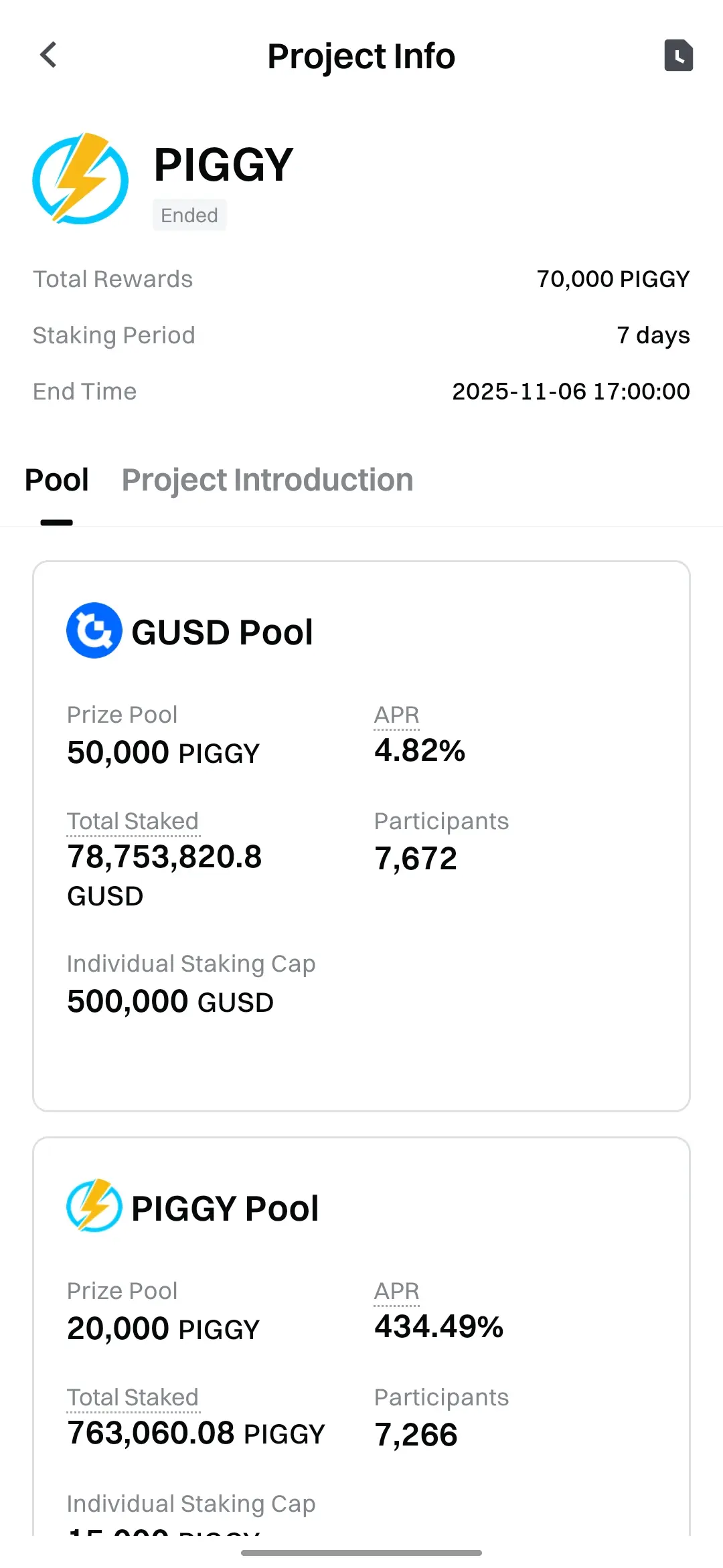Tap Total Staked label in GUSD Pool
The image size is (723, 1568).
[x=133, y=821]
